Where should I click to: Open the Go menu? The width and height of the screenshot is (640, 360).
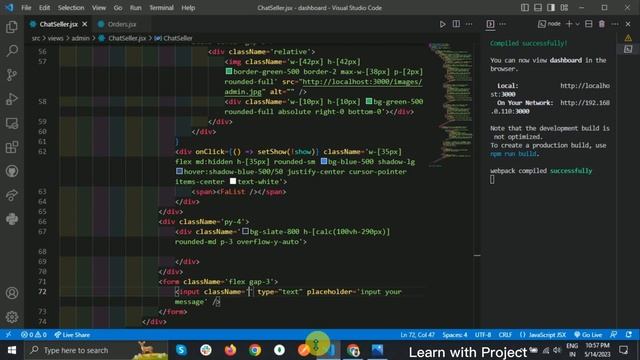[x=118, y=8]
